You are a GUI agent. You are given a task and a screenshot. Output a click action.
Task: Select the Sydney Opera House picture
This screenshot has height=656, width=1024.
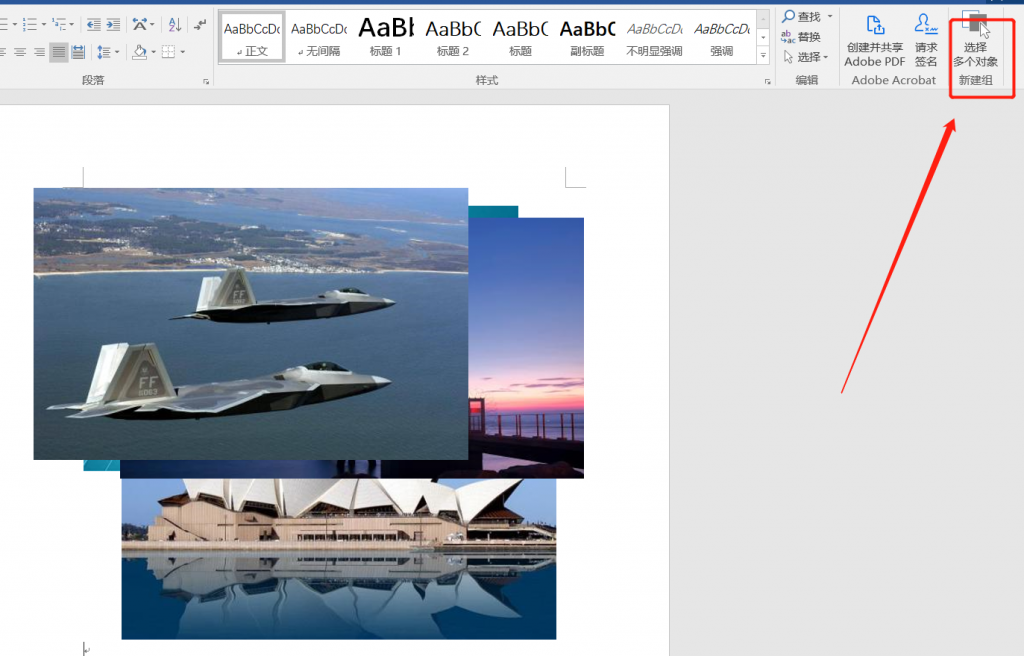339,559
